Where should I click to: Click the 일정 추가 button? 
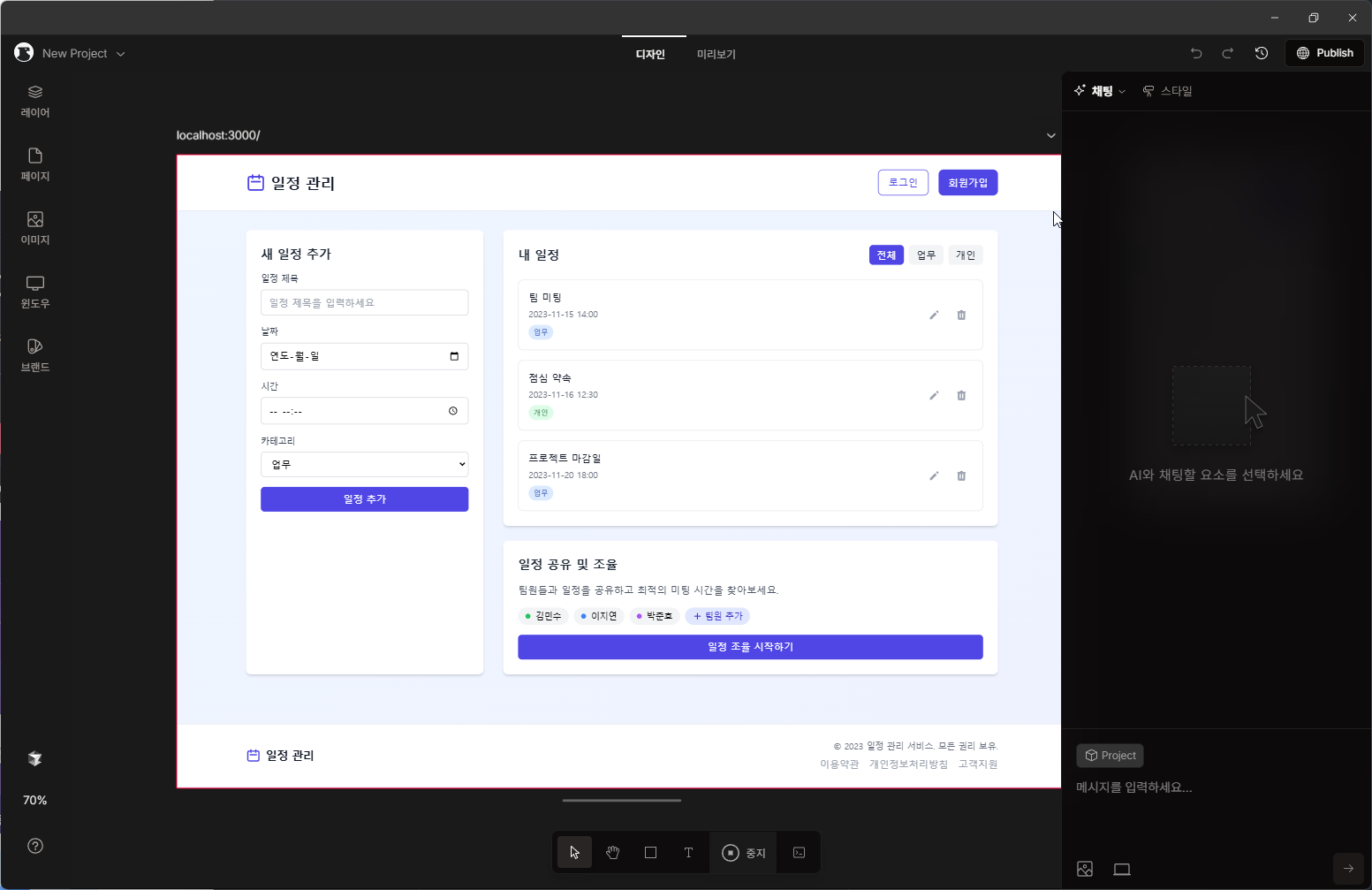point(364,499)
